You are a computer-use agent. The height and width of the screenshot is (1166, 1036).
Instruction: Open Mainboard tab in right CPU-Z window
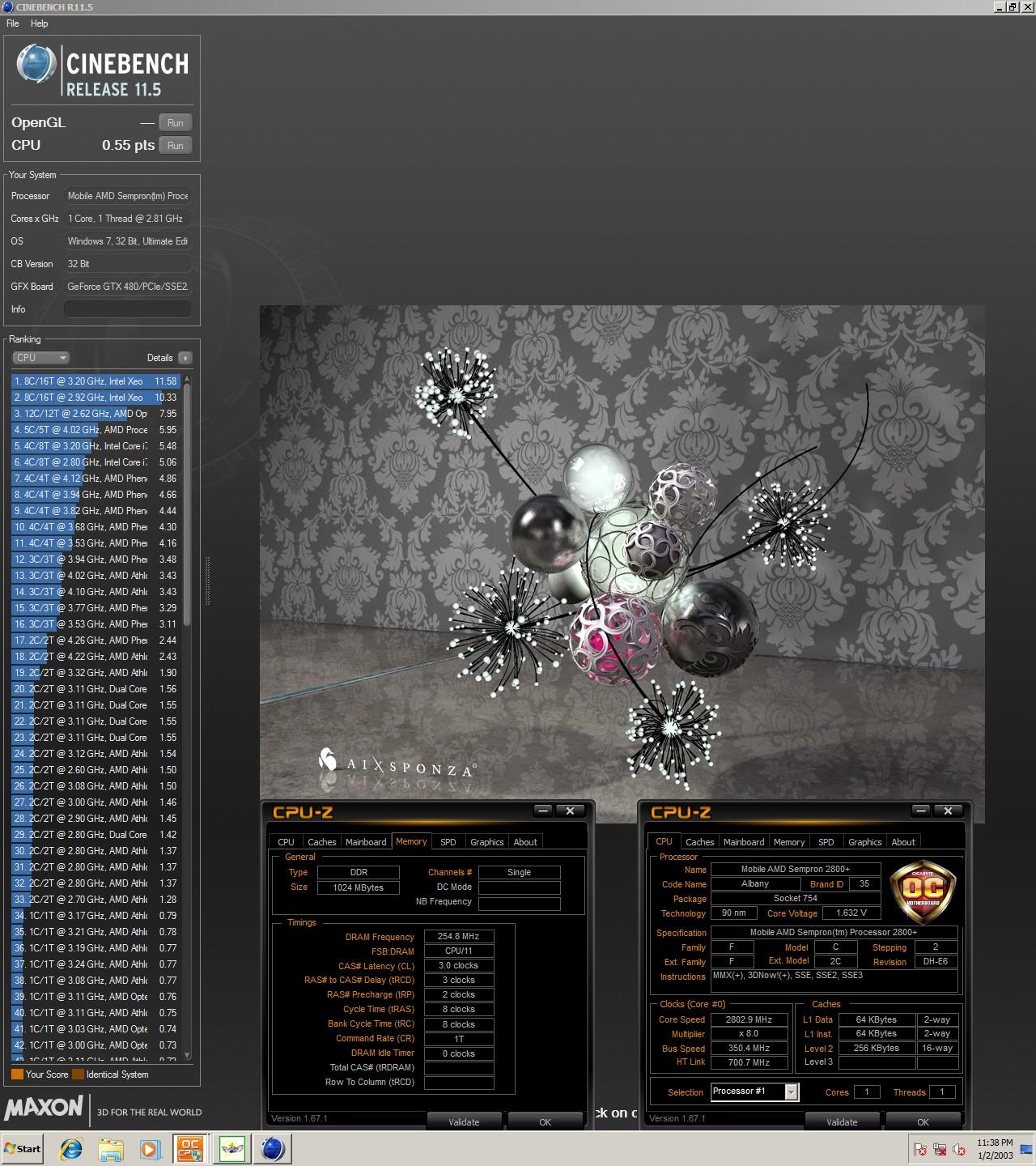coord(744,842)
